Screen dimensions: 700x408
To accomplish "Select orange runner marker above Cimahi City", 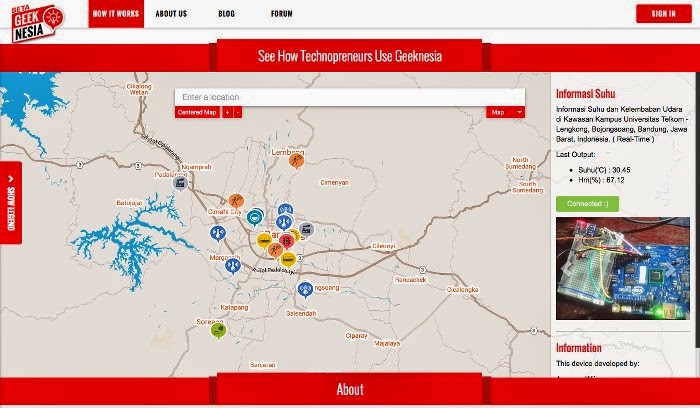I will tap(236, 201).
